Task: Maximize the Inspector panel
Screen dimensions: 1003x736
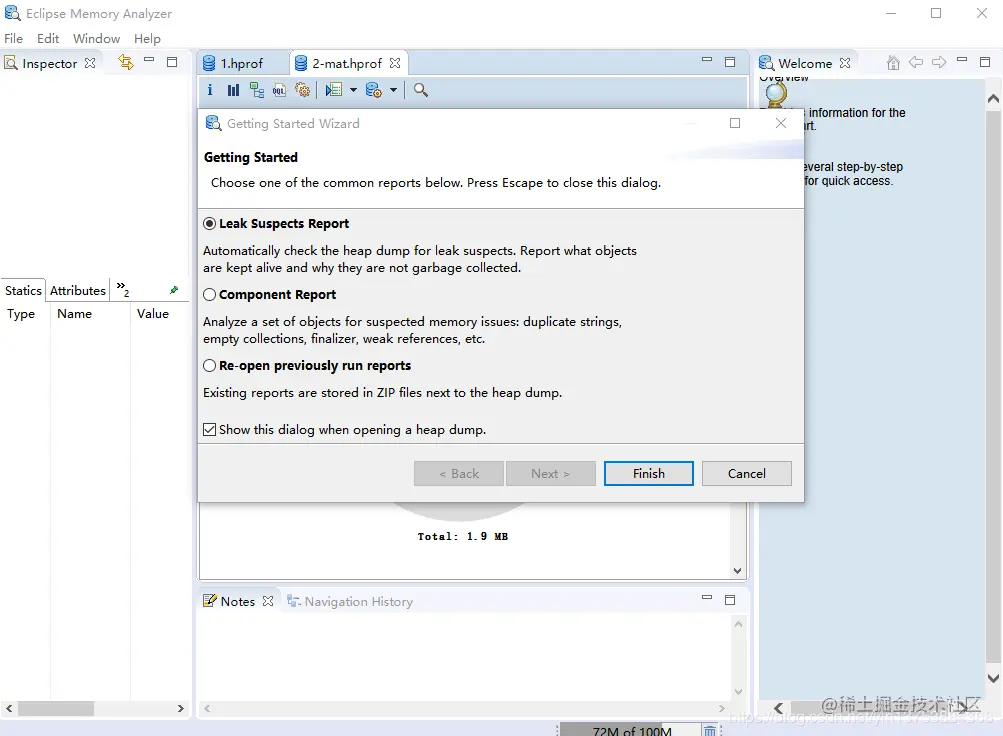Action: click(x=172, y=62)
